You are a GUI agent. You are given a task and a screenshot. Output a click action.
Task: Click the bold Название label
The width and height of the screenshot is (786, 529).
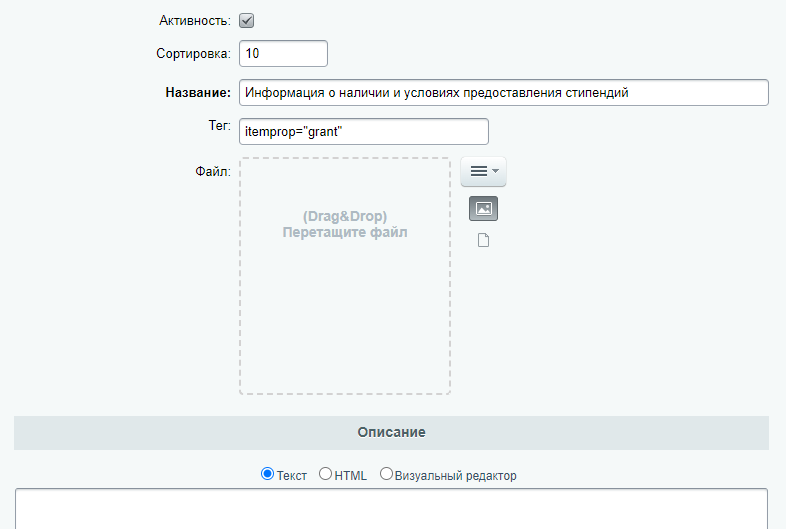pyautogui.click(x=198, y=93)
